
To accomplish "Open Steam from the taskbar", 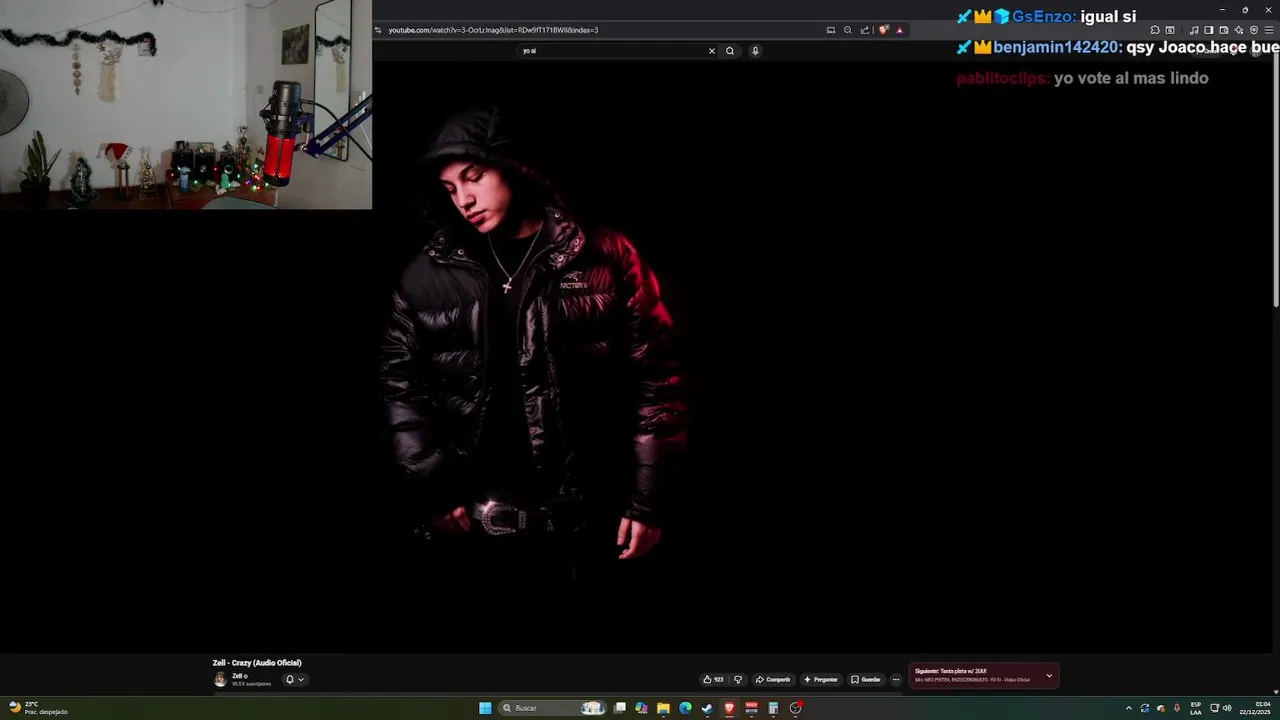I will 707,708.
